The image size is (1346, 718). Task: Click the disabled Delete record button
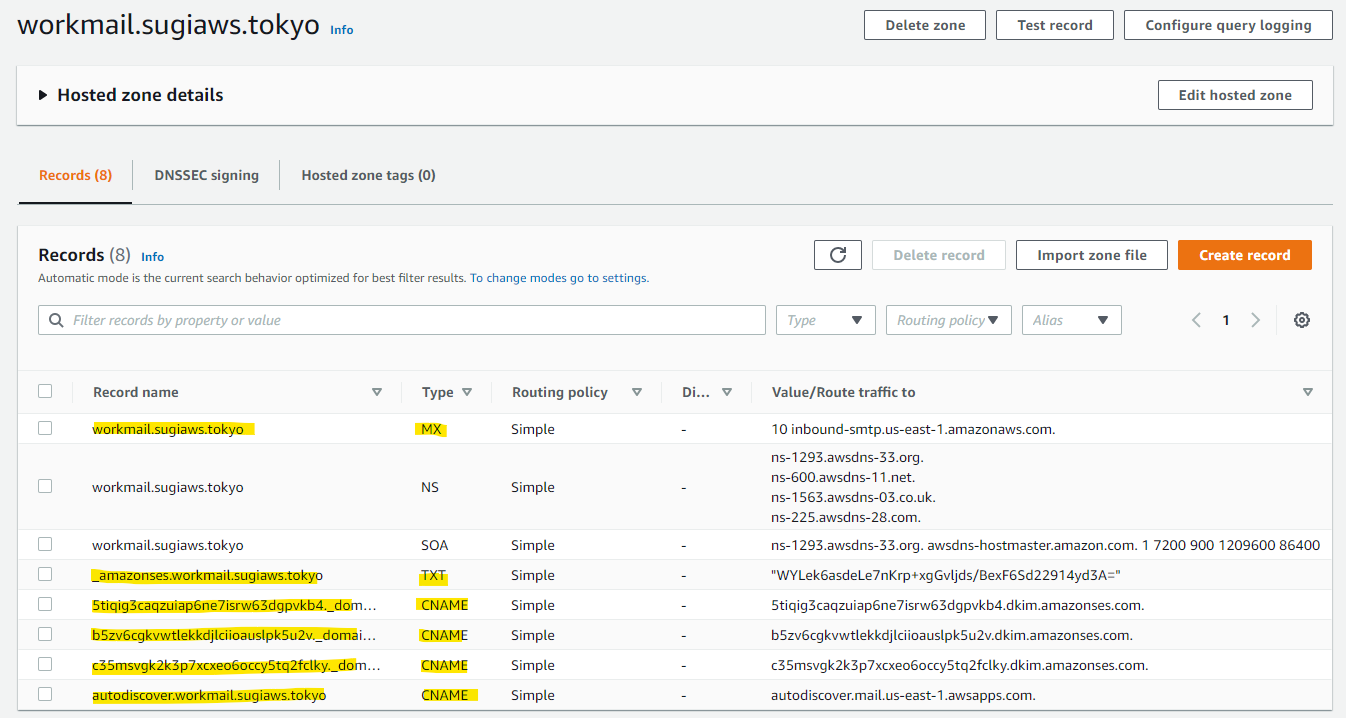coord(939,255)
